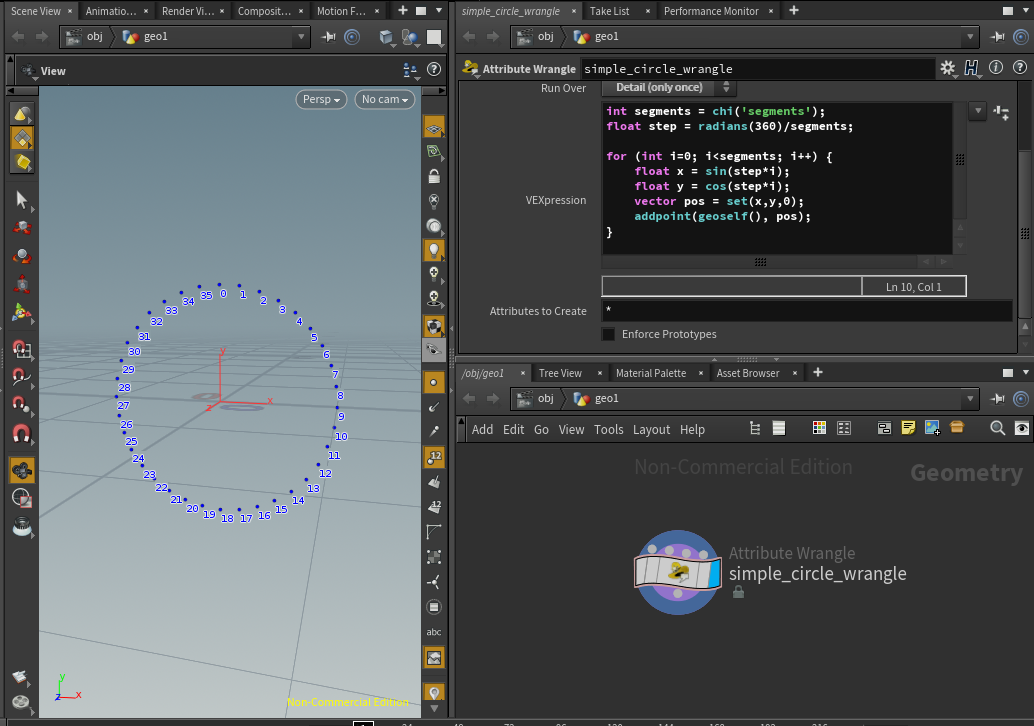Click parameter help question mark icon
This screenshot has width=1034, height=726.
1019,67
